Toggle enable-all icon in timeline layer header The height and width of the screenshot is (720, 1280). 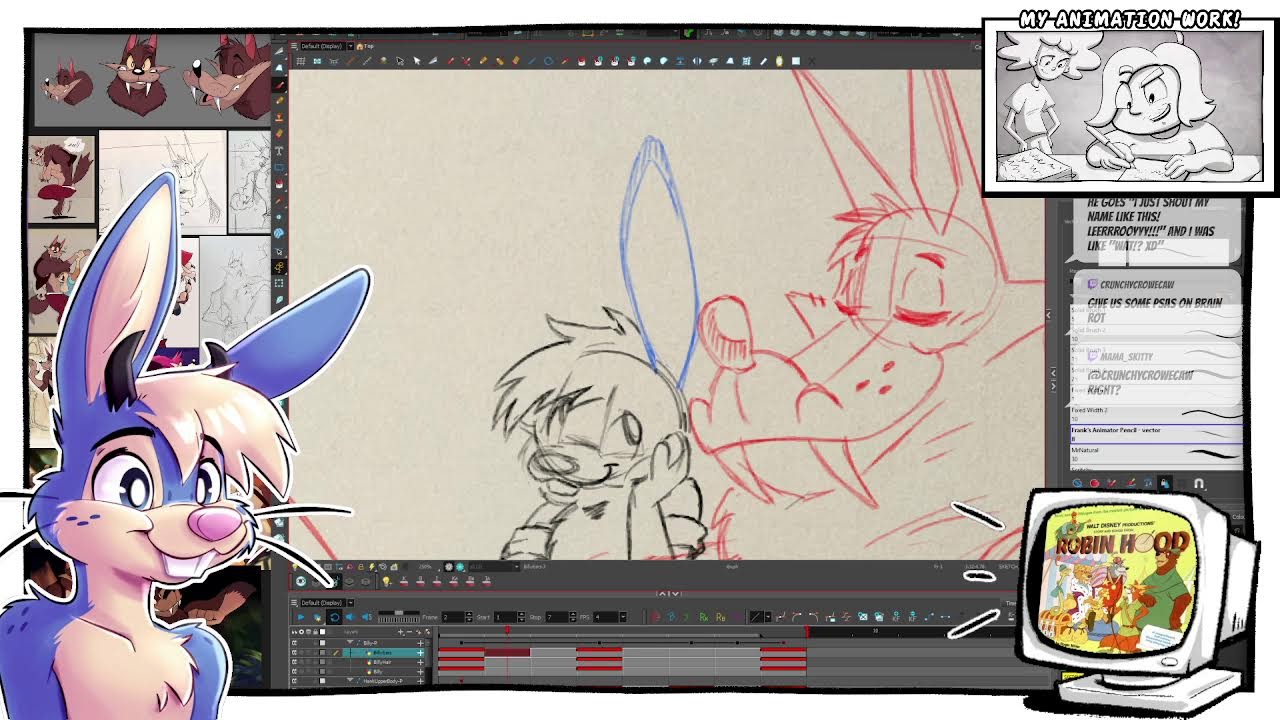pos(301,632)
